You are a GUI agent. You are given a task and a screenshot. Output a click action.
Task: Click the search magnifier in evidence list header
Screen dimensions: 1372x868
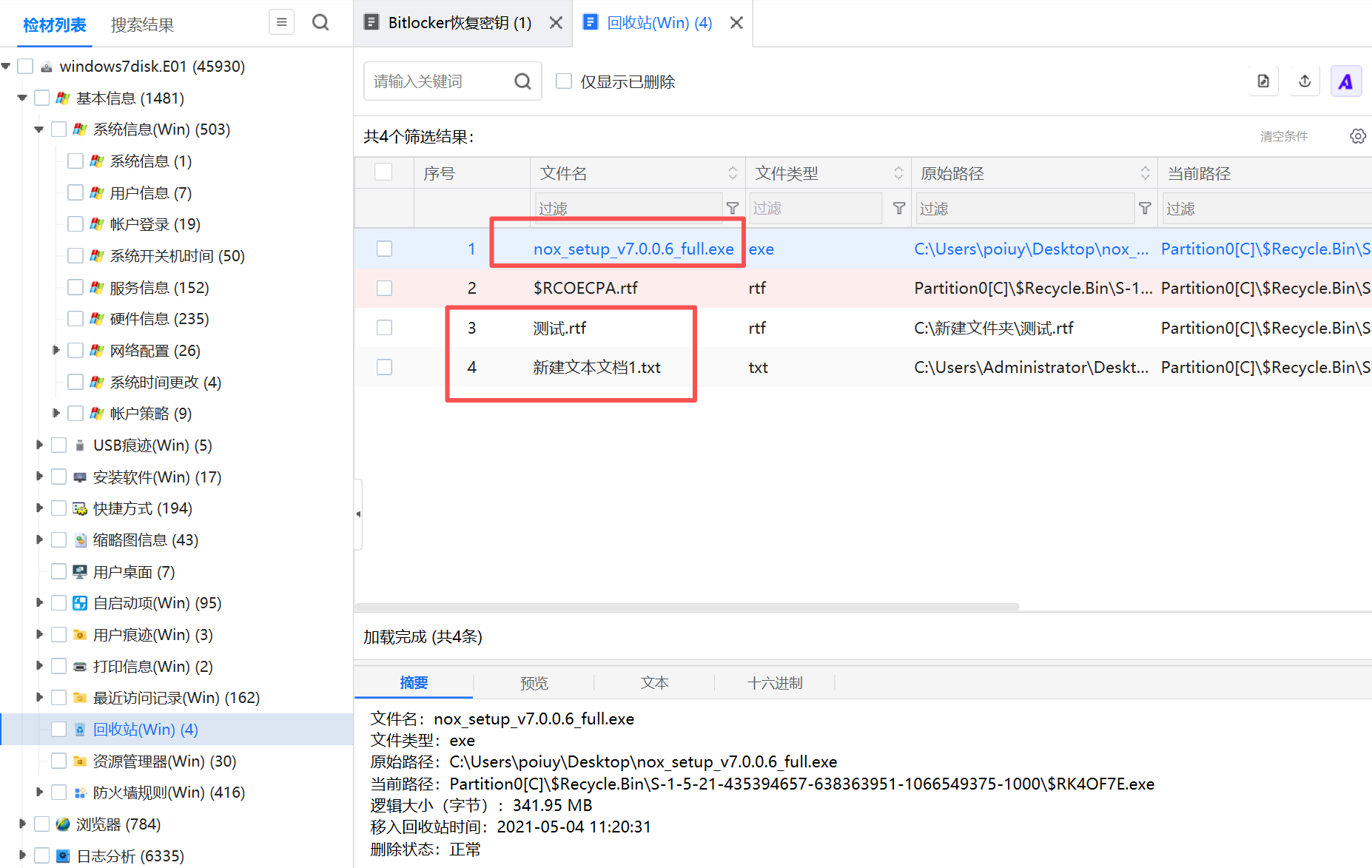(x=320, y=22)
